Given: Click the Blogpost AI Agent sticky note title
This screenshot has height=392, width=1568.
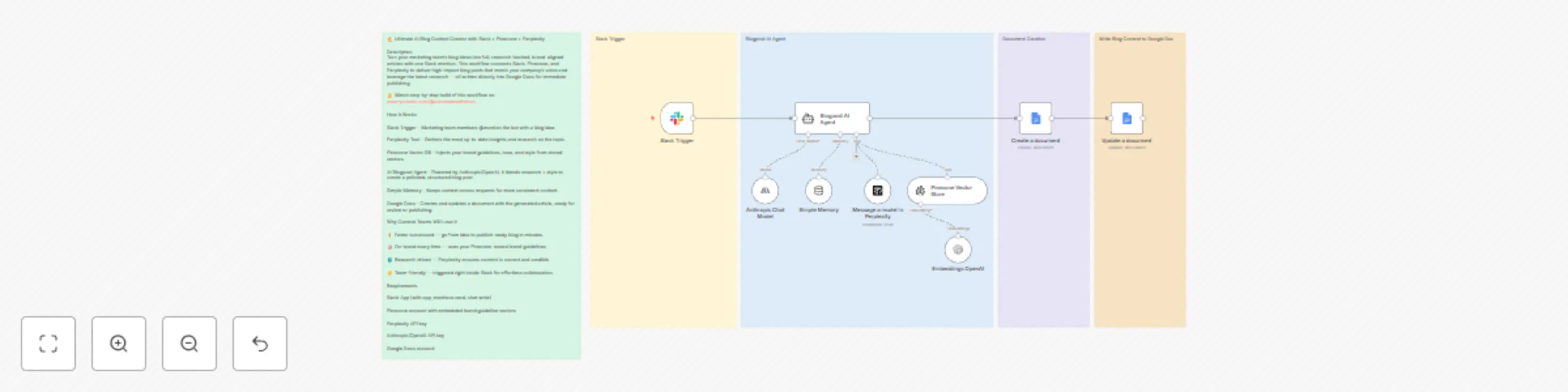Looking at the screenshot, I should pyautogui.click(x=766, y=39).
